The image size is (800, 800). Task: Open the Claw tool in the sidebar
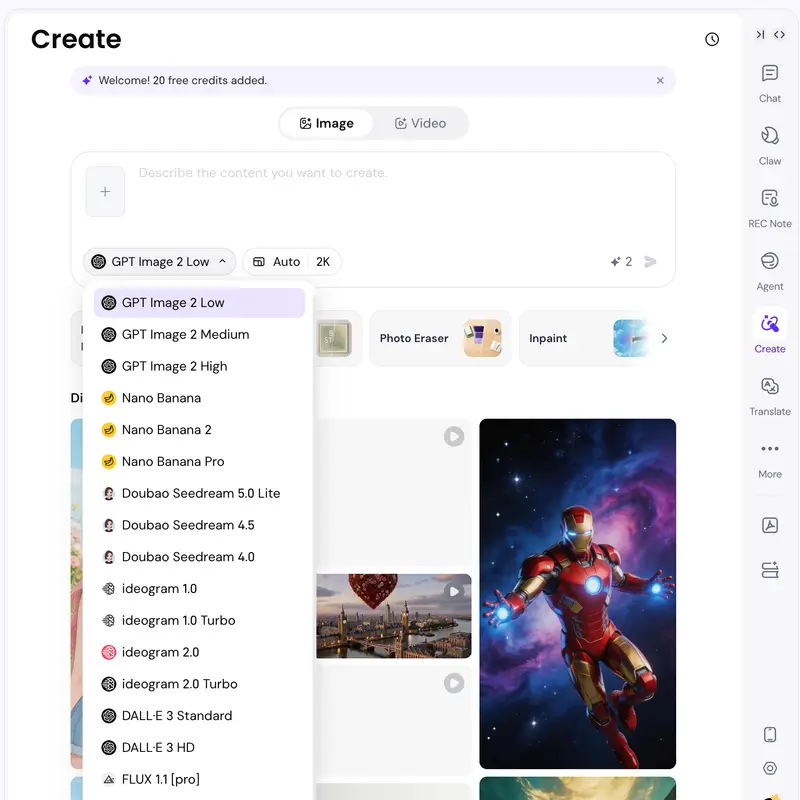coord(769,146)
